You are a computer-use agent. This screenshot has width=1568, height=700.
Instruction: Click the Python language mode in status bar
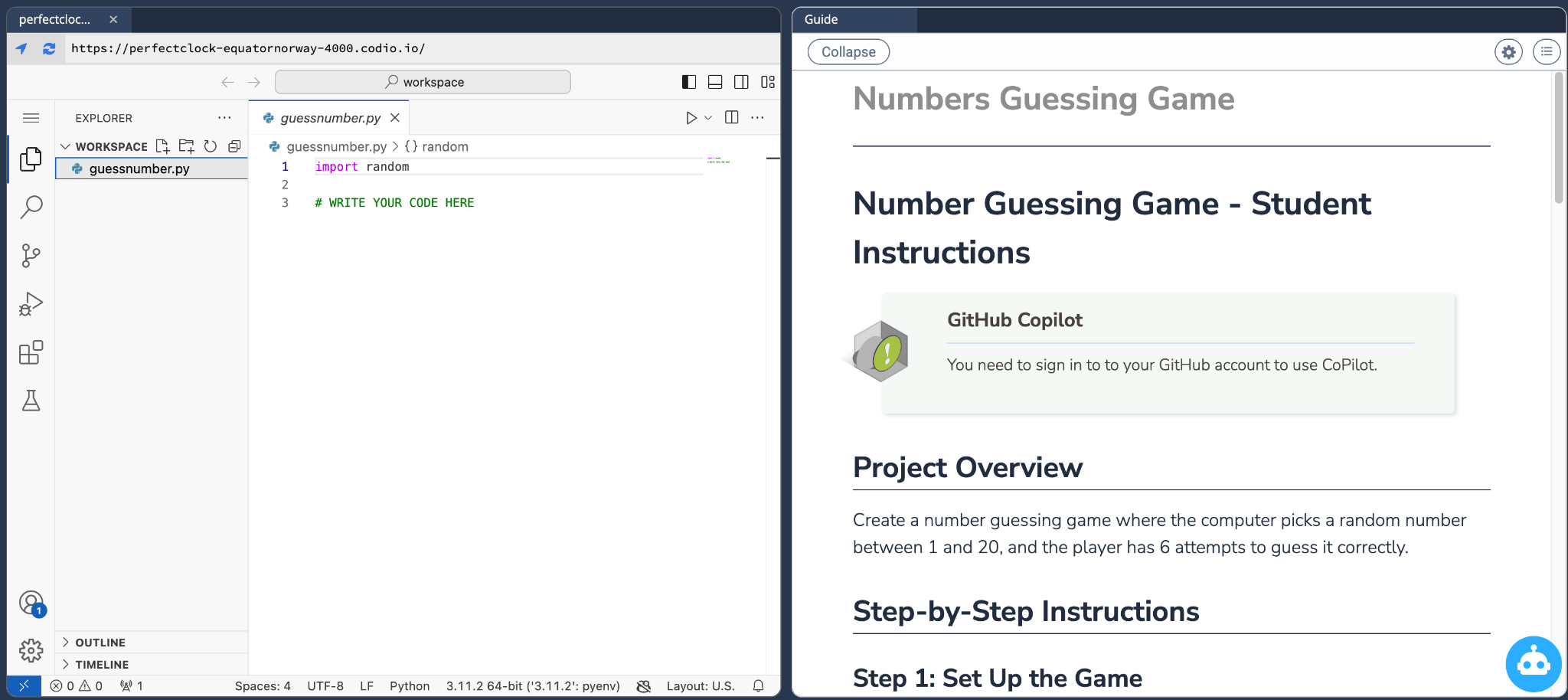410,686
